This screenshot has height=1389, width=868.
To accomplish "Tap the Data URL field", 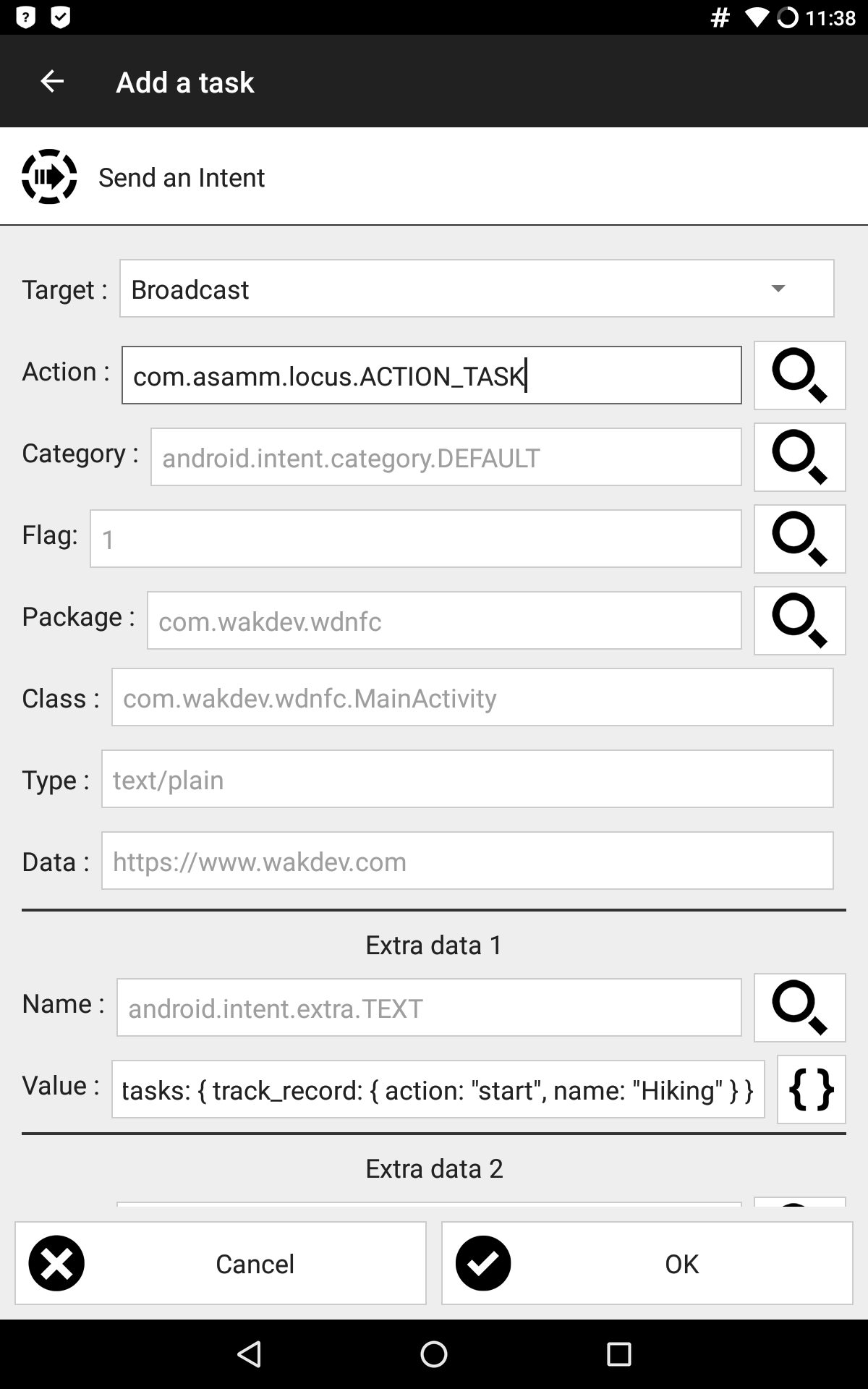I will [467, 861].
